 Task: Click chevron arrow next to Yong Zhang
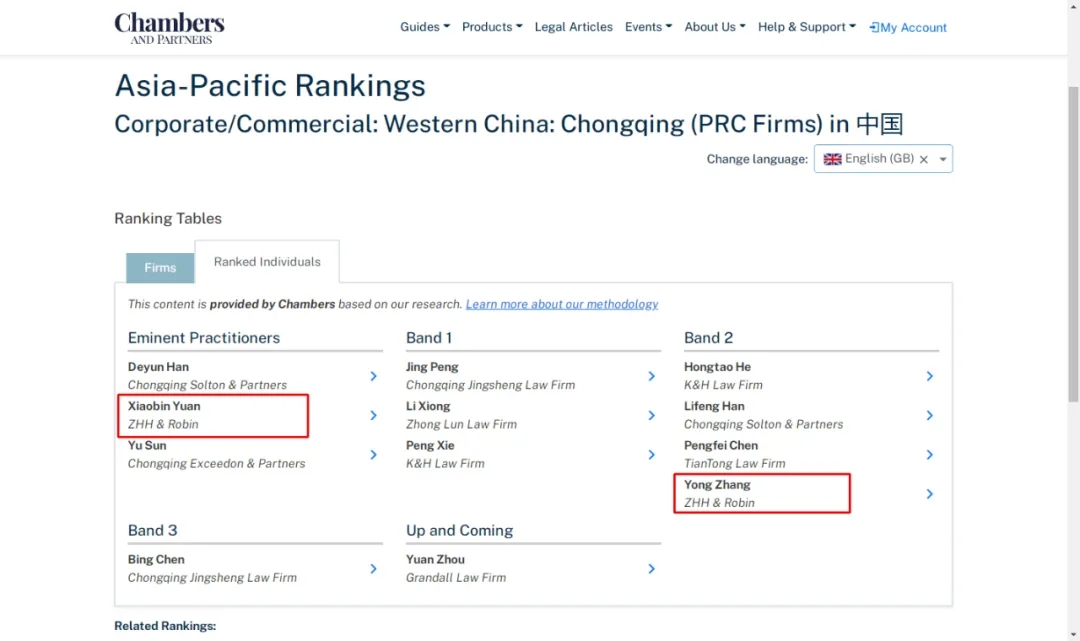click(929, 494)
